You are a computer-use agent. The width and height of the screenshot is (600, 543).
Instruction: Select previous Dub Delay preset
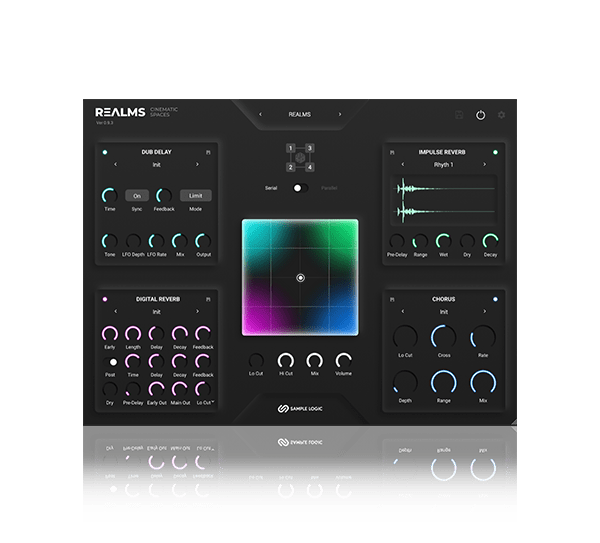click(116, 165)
